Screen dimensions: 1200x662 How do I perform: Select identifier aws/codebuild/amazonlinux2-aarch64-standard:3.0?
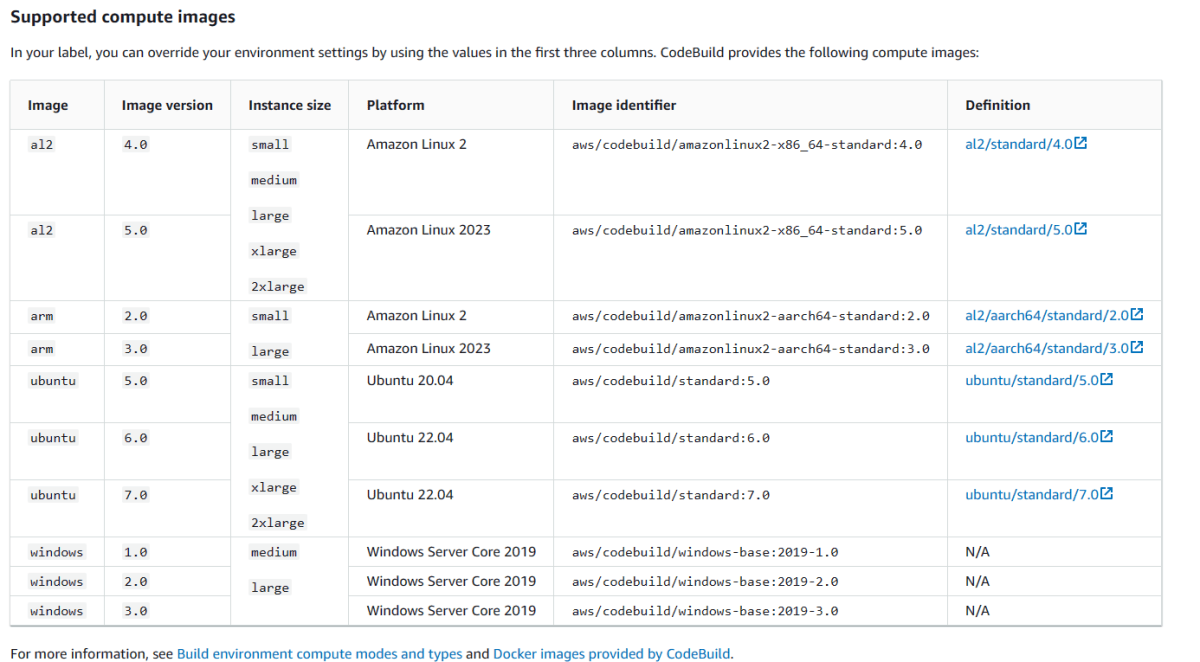(x=751, y=349)
